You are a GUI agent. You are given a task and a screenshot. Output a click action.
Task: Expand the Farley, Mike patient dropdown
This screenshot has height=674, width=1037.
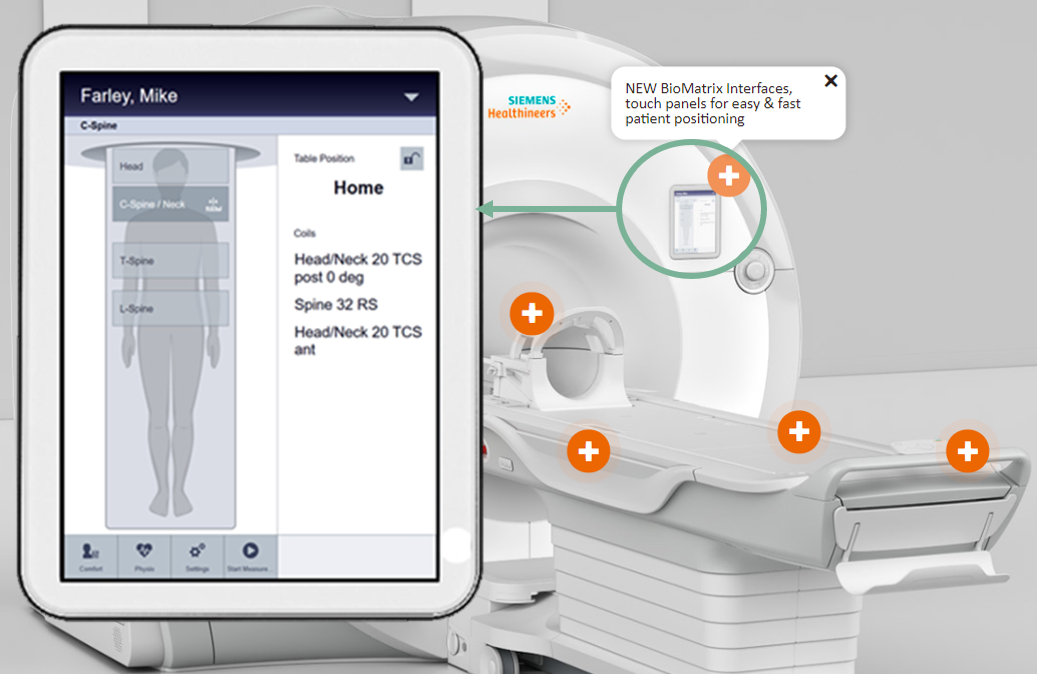[411, 97]
